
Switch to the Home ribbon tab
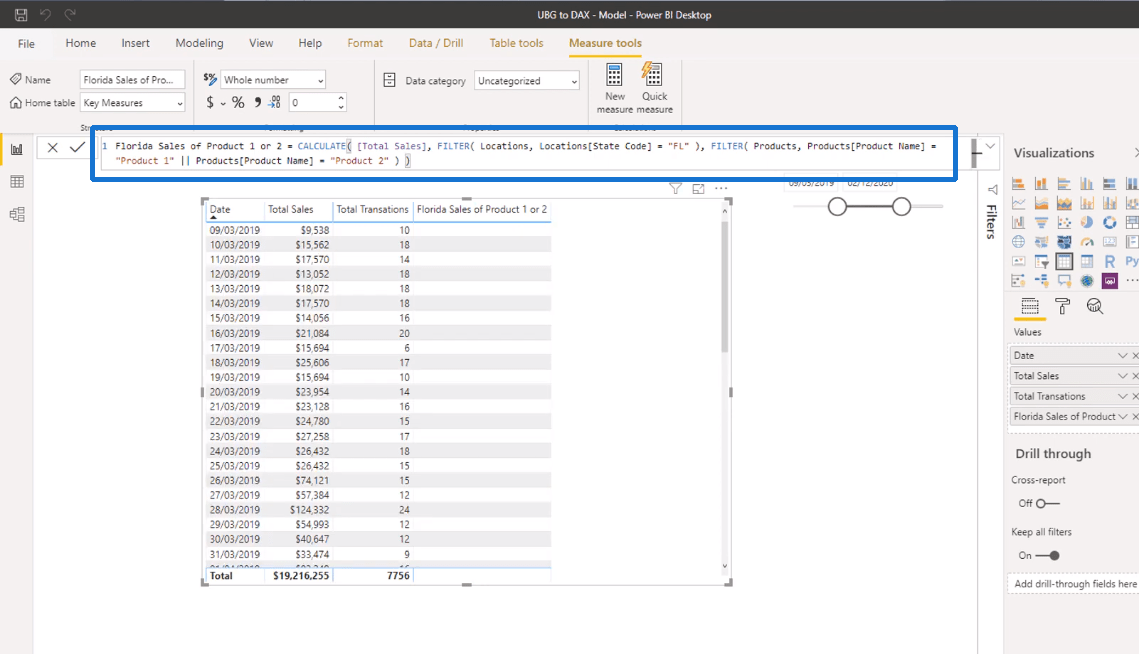[81, 44]
